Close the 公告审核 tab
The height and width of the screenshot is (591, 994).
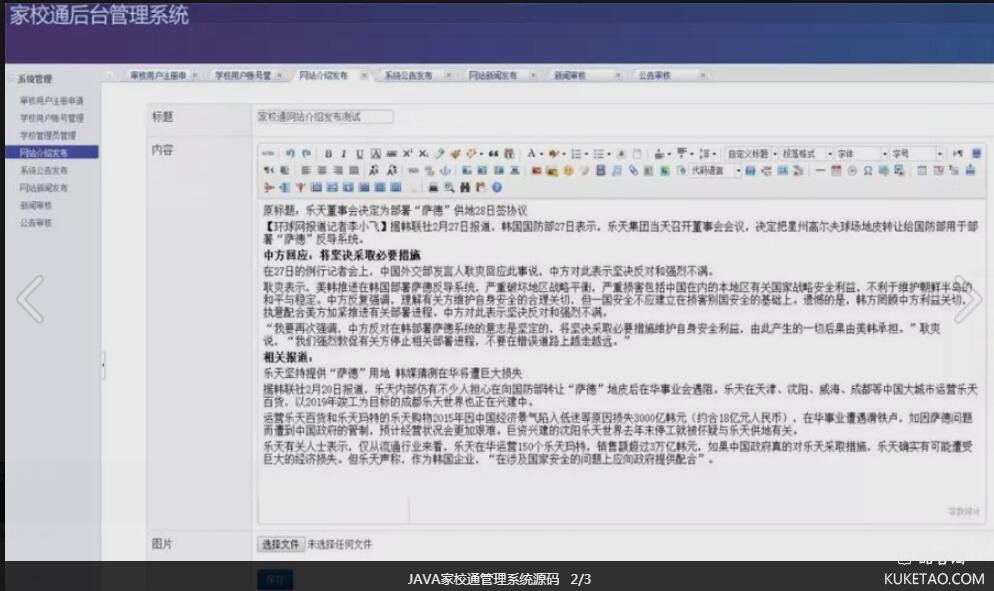pos(702,75)
